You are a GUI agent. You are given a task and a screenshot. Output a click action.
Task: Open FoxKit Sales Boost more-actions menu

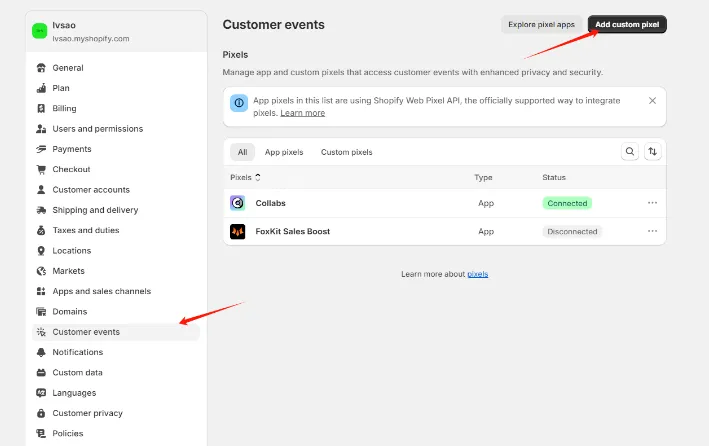click(652, 231)
